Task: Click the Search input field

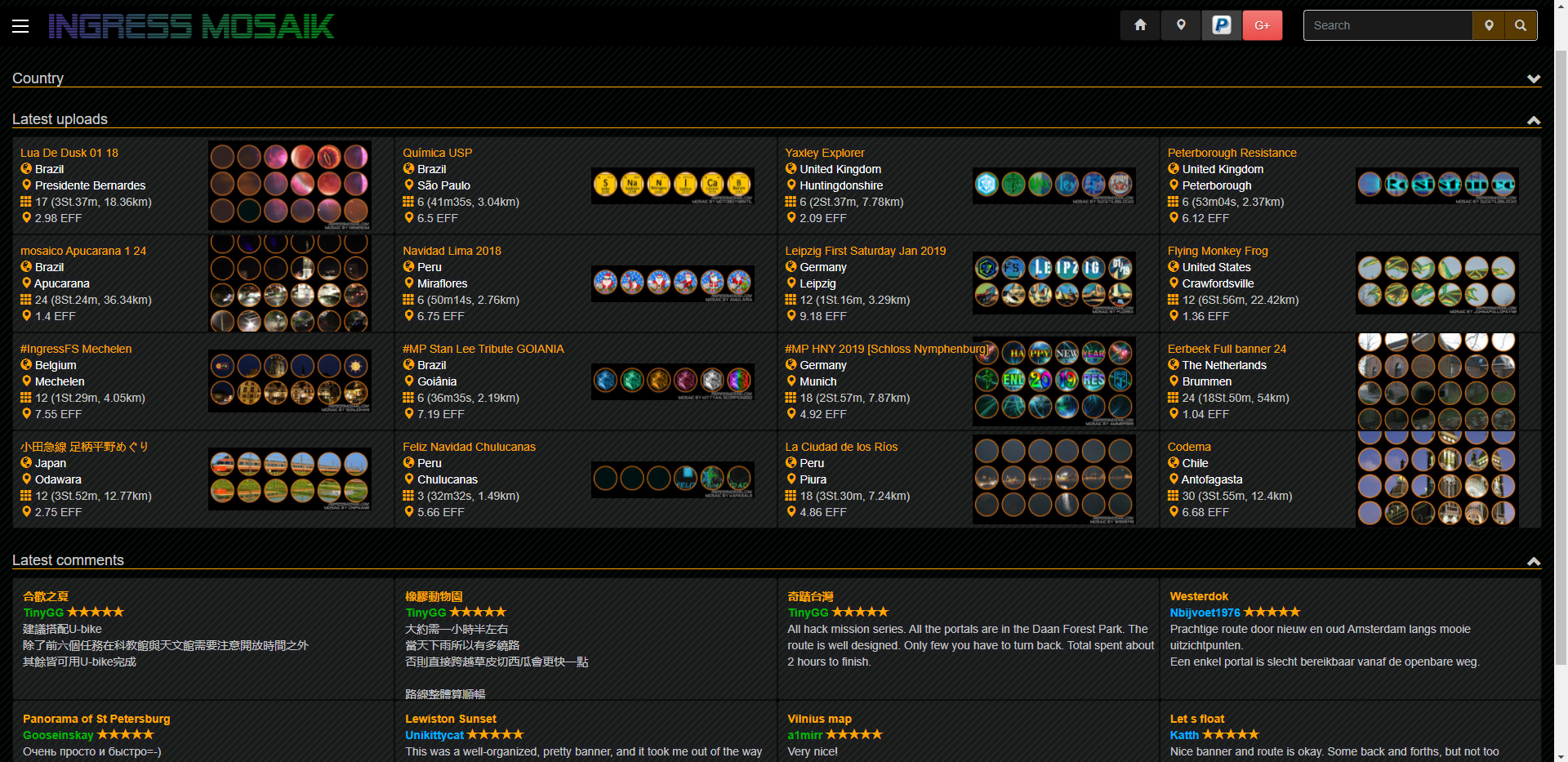Action: pyautogui.click(x=1388, y=25)
